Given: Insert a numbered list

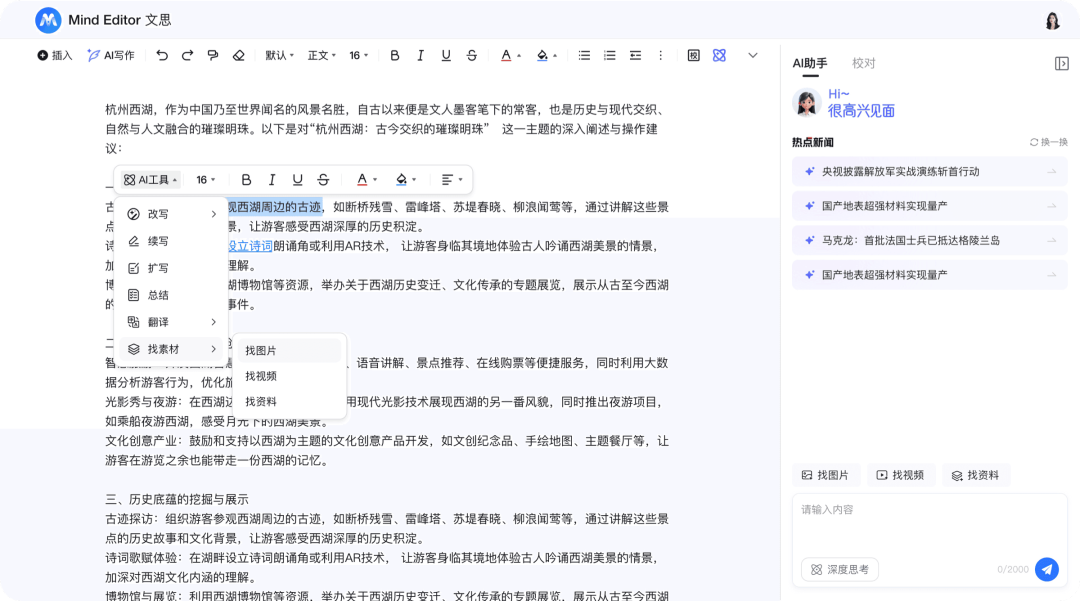Looking at the screenshot, I should (610, 56).
